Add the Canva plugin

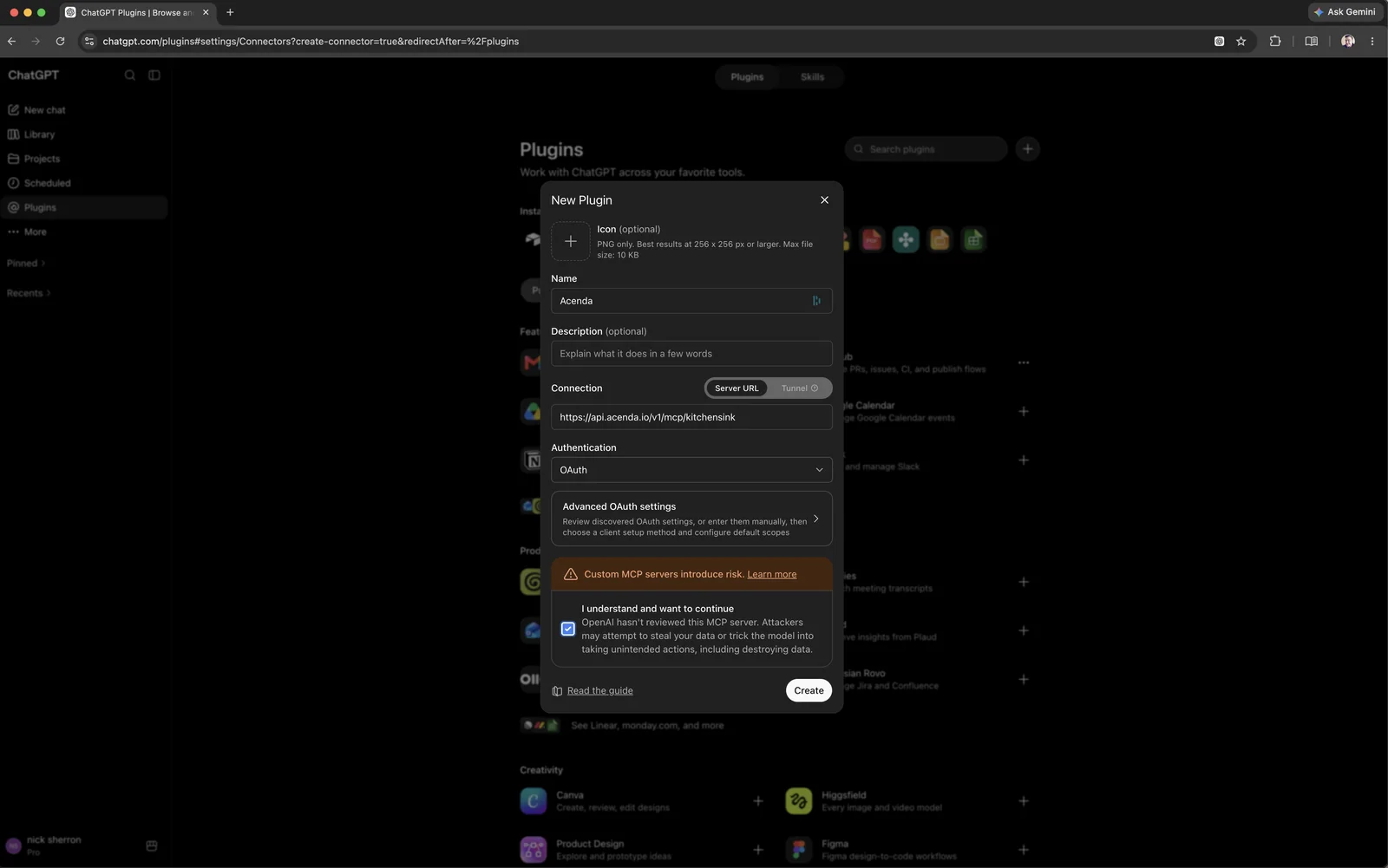[x=758, y=801]
